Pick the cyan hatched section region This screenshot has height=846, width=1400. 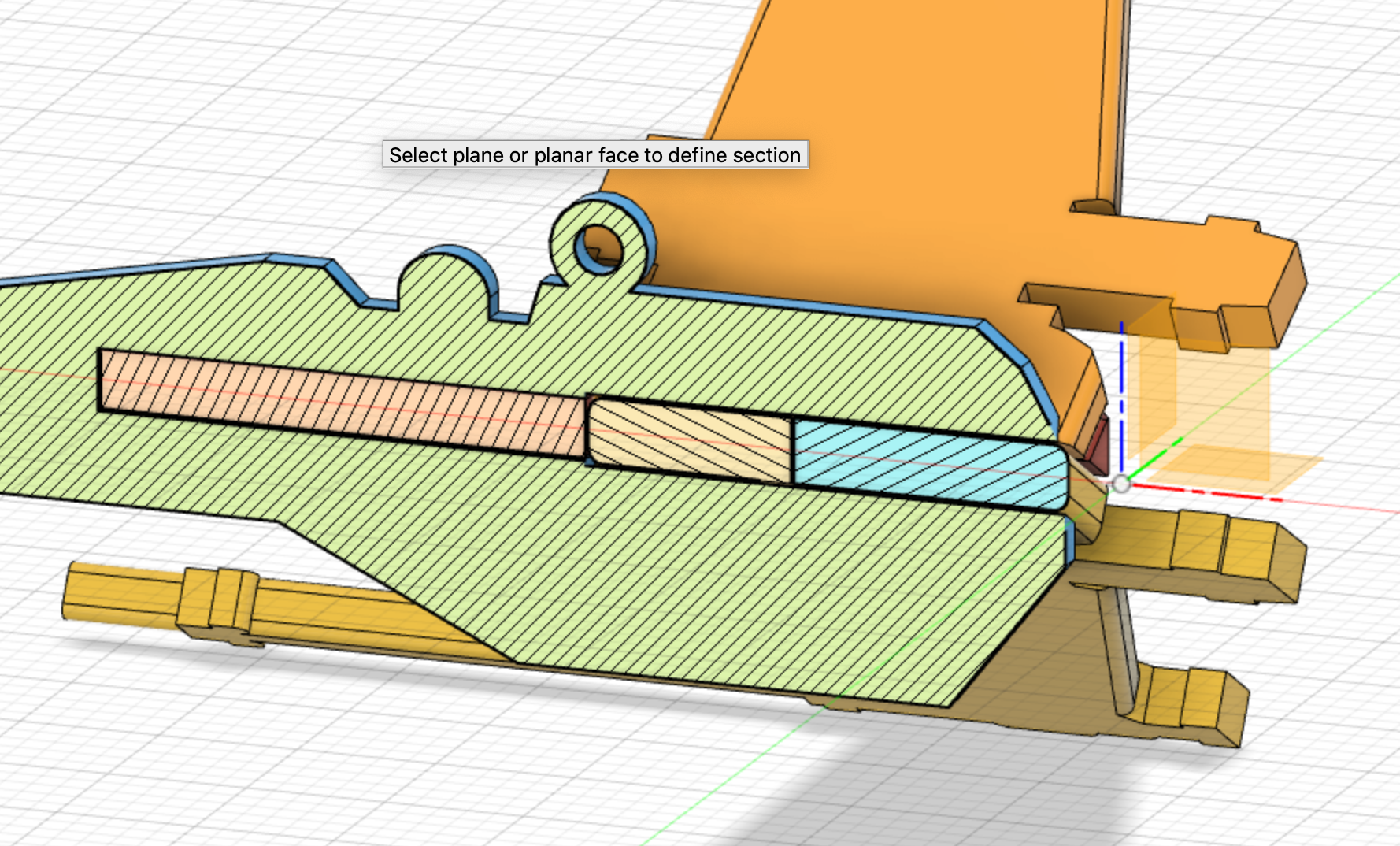(929, 465)
